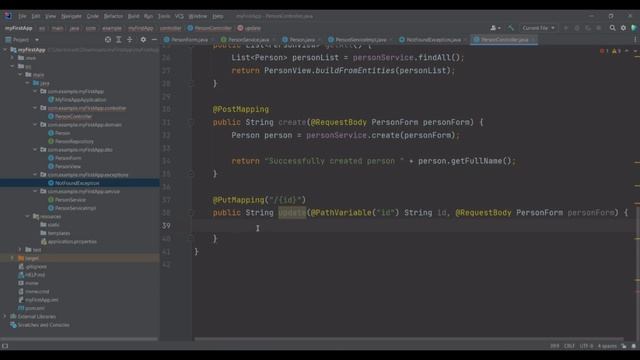Click the user account icon in toolbar
The height and width of the screenshot is (360, 640).
click(495, 28)
